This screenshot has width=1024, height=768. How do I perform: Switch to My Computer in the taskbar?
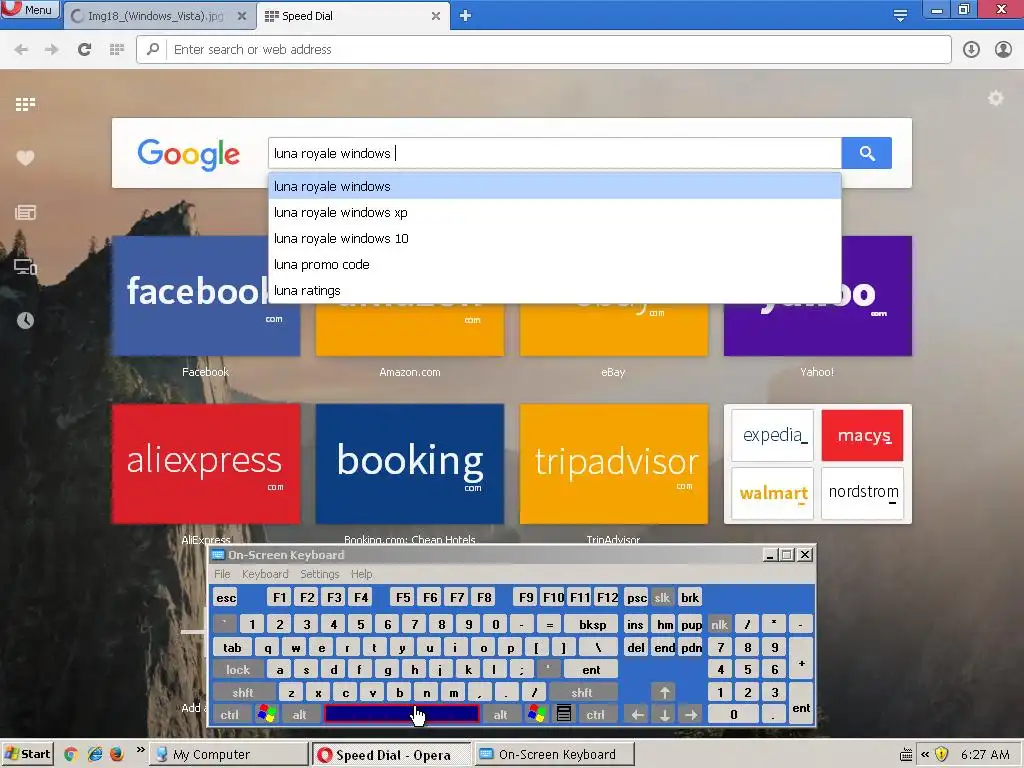click(229, 754)
